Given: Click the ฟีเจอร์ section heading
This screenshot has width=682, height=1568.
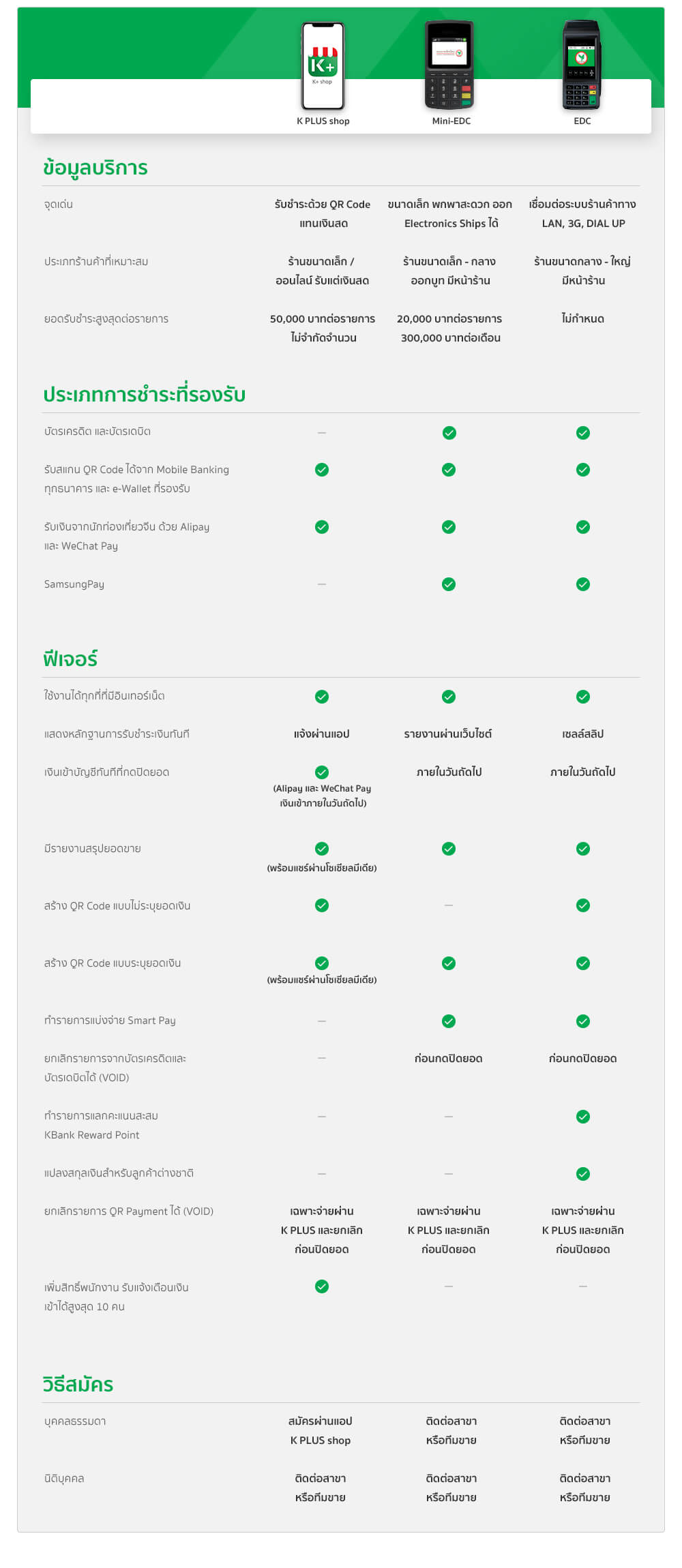Looking at the screenshot, I should 70,659.
